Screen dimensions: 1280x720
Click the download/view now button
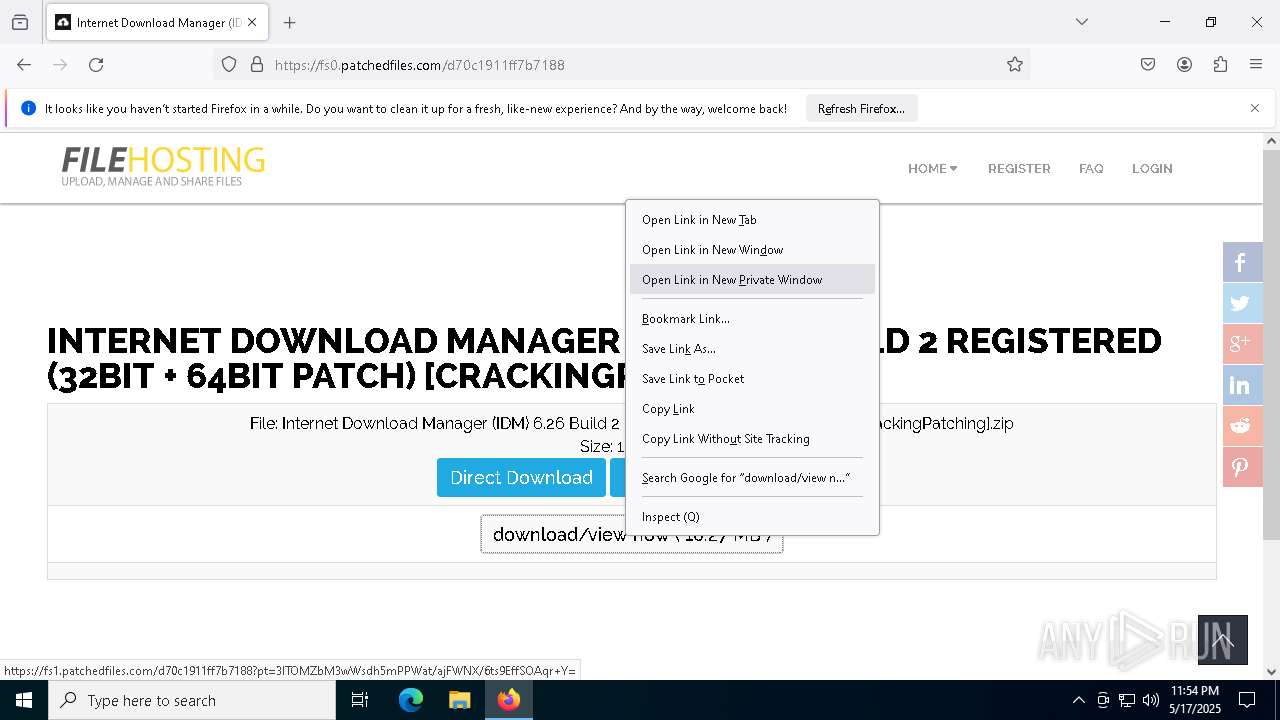pos(632,534)
